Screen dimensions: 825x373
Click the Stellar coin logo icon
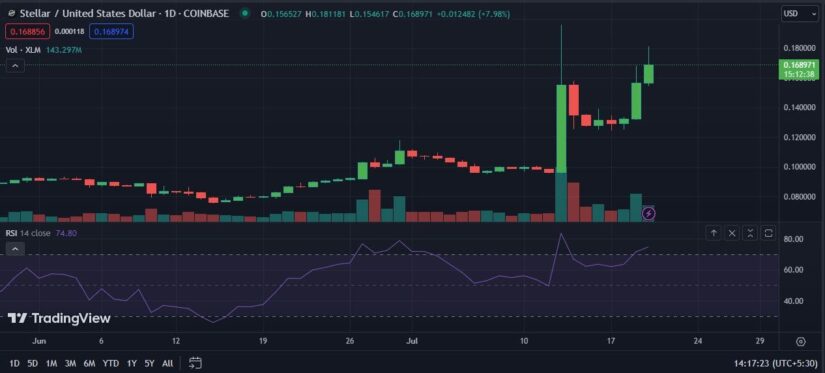[x=12, y=14]
